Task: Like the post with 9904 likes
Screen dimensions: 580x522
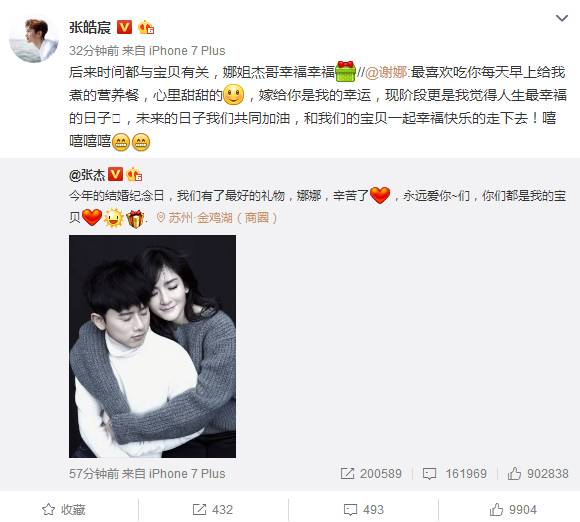Action: coord(513,509)
